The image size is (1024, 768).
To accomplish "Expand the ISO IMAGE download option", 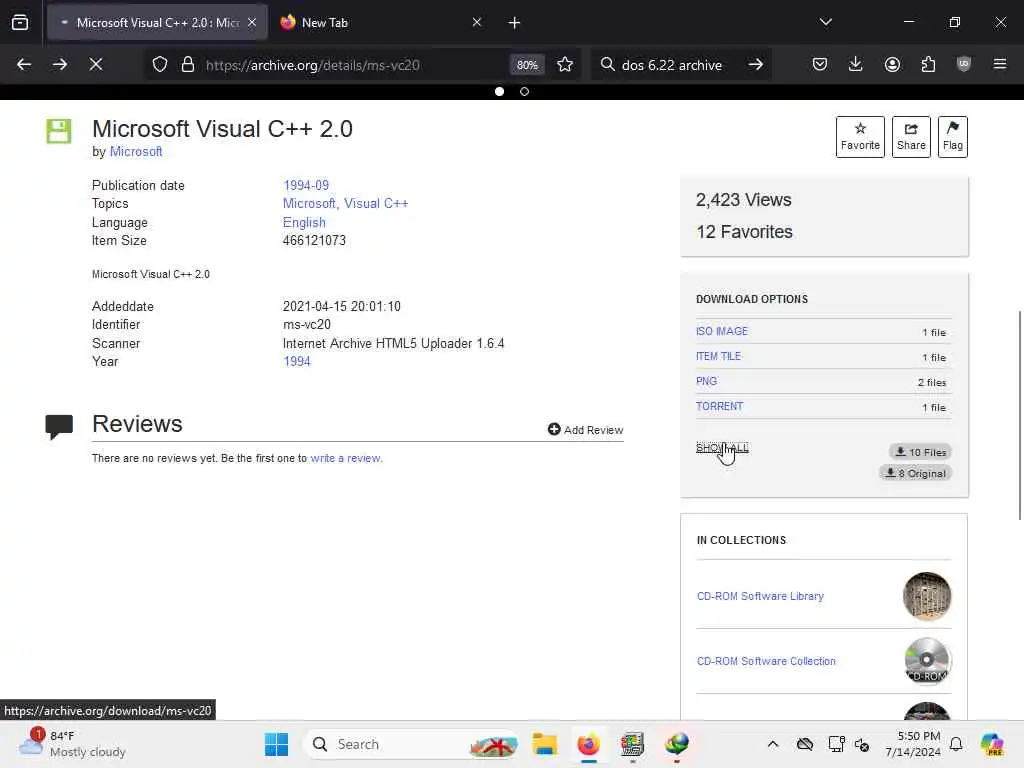I will click(x=722, y=331).
